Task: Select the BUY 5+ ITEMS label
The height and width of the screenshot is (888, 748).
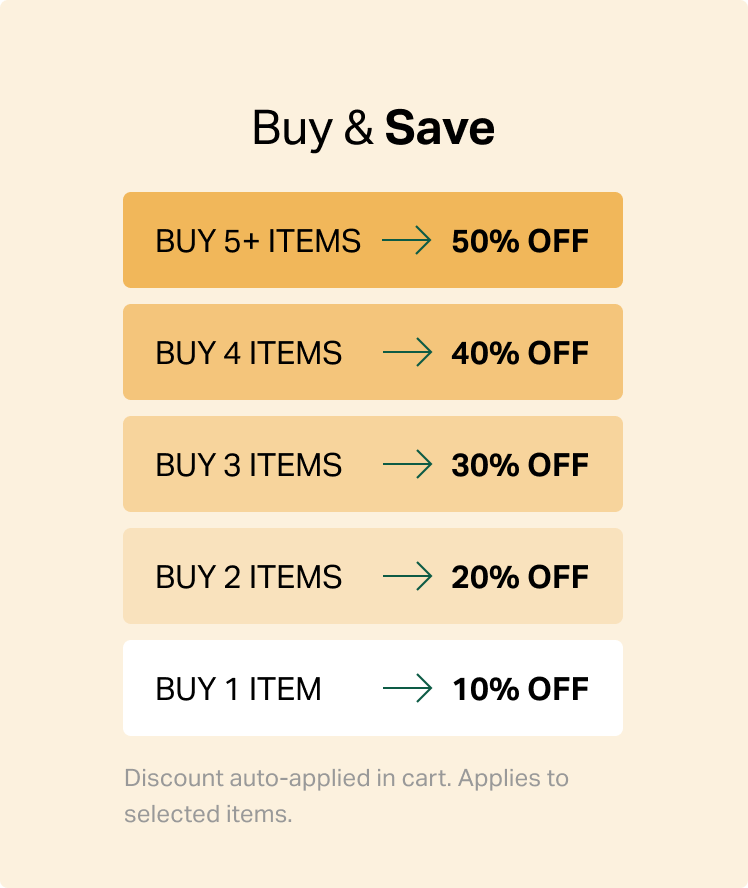Action: (x=258, y=241)
